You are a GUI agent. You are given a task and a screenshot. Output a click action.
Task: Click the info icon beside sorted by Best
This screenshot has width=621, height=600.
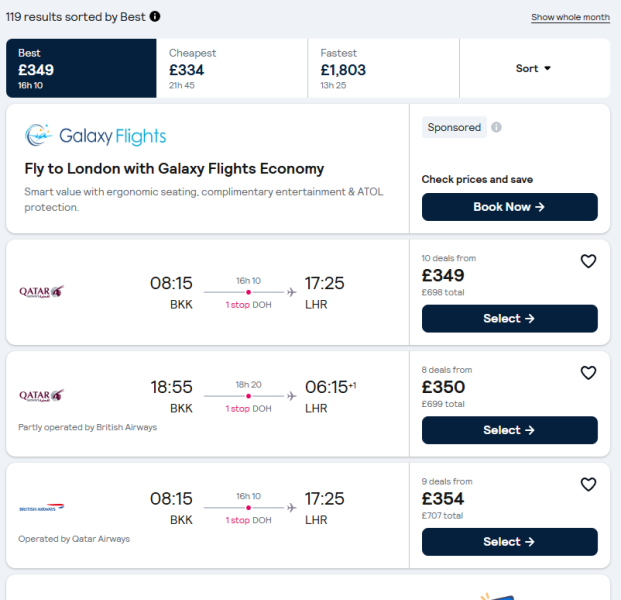click(x=155, y=17)
